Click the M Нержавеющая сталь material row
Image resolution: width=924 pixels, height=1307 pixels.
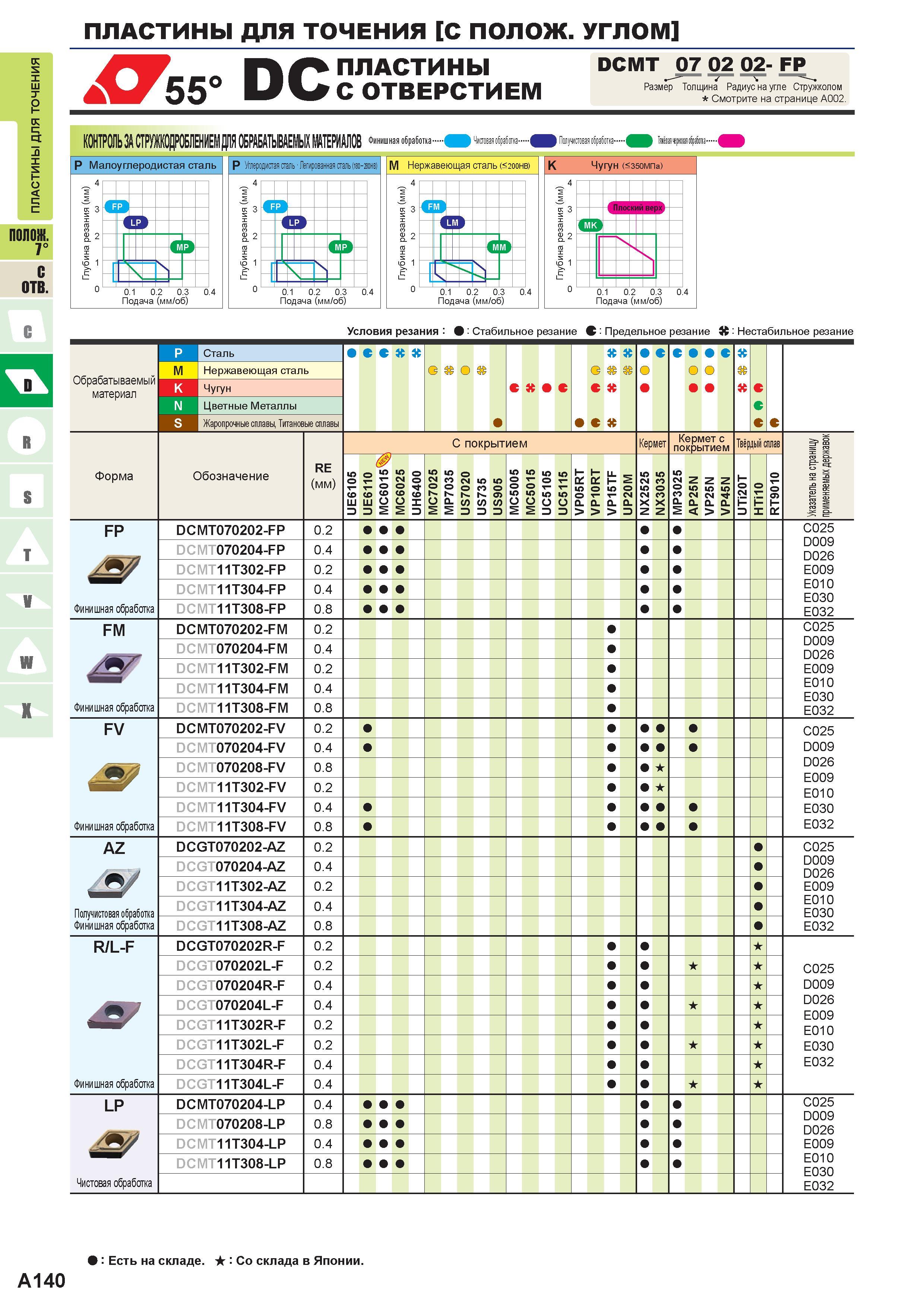250,371
